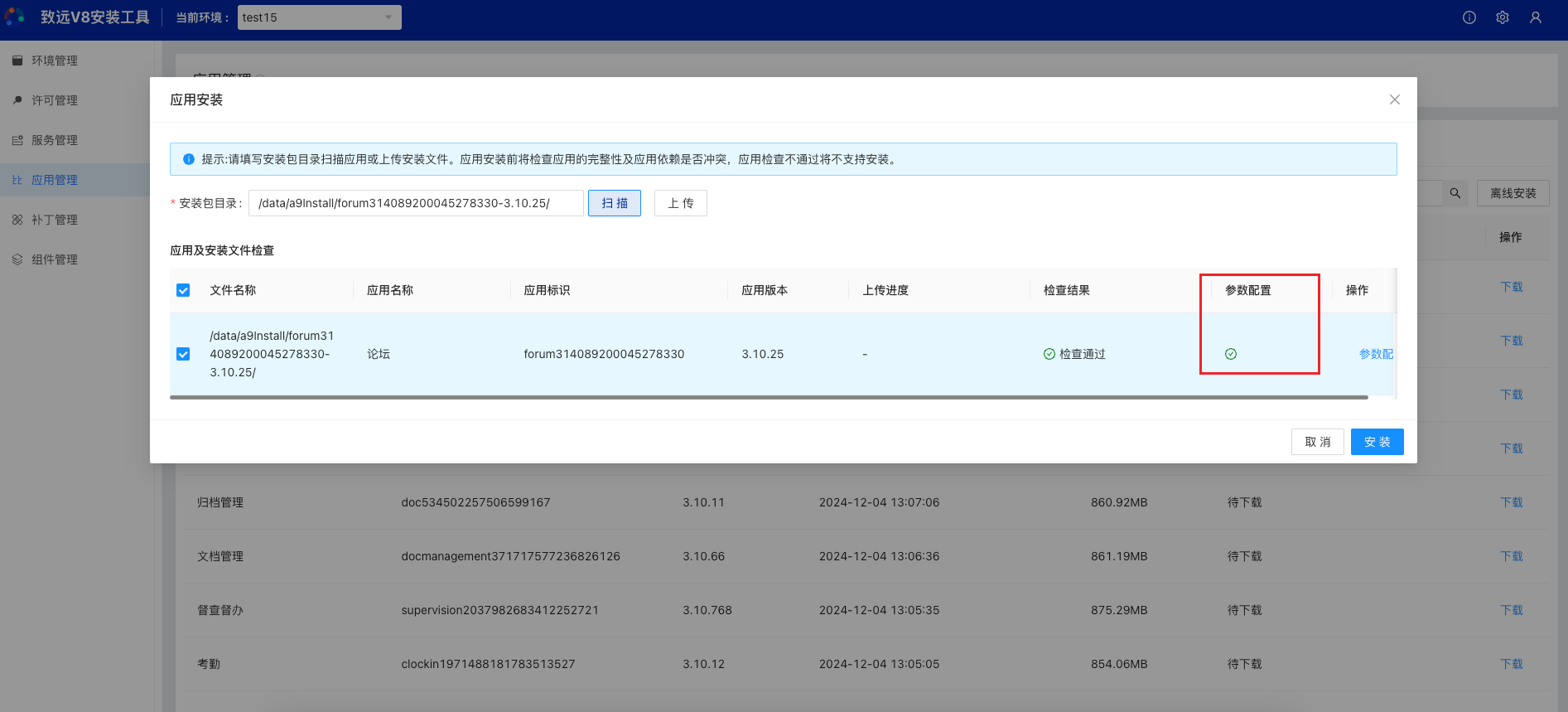Open the settings gear icon

(x=1503, y=17)
